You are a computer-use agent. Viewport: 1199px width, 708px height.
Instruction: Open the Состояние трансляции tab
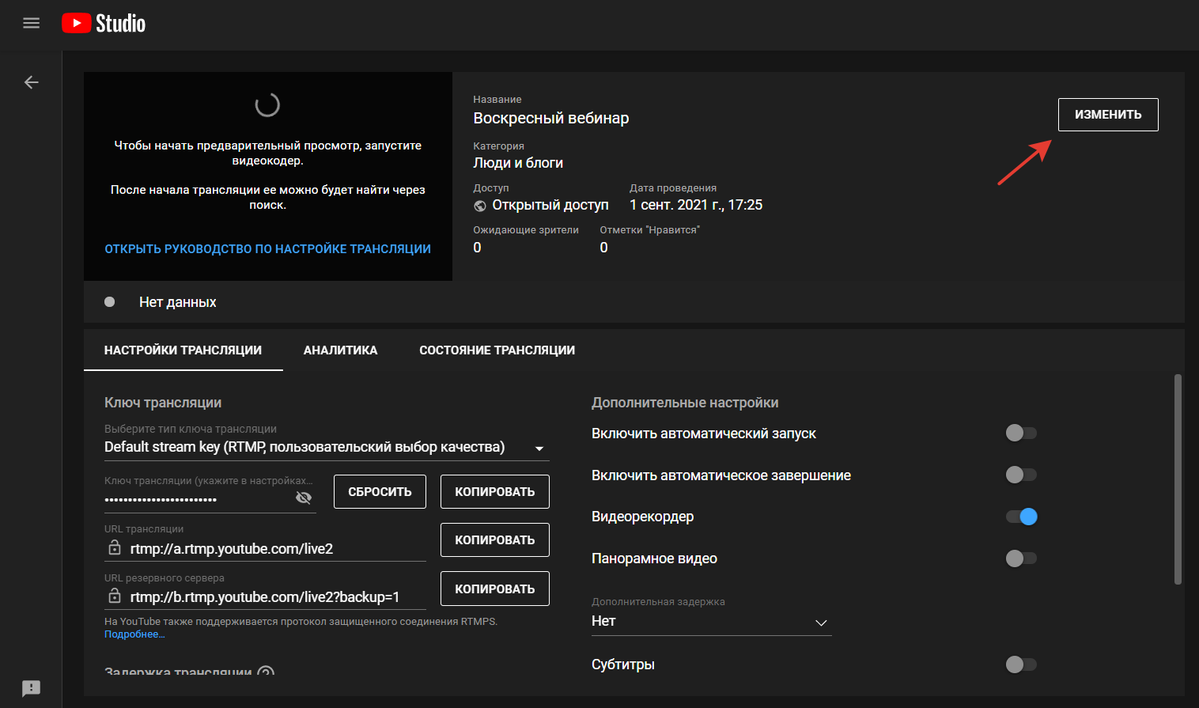tap(497, 350)
